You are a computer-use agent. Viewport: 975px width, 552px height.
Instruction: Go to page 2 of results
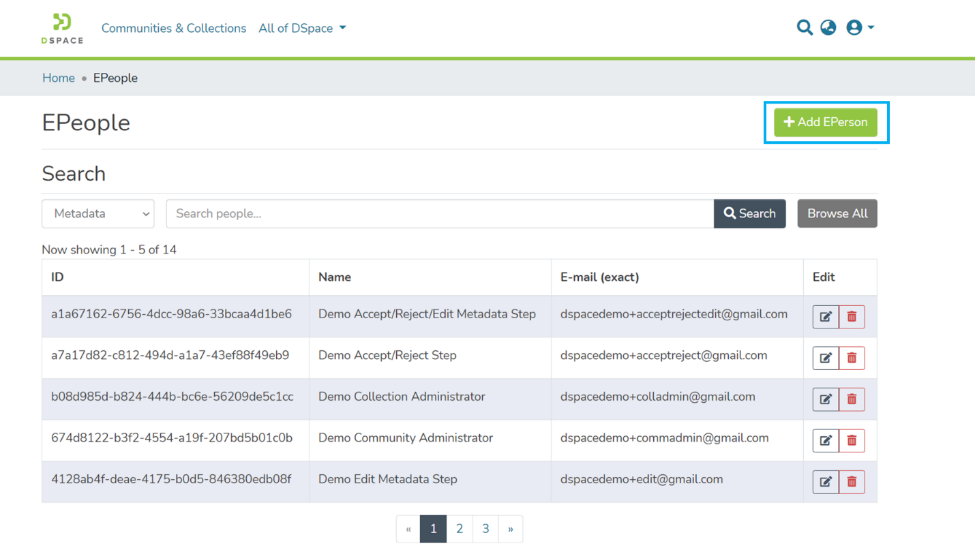click(459, 529)
